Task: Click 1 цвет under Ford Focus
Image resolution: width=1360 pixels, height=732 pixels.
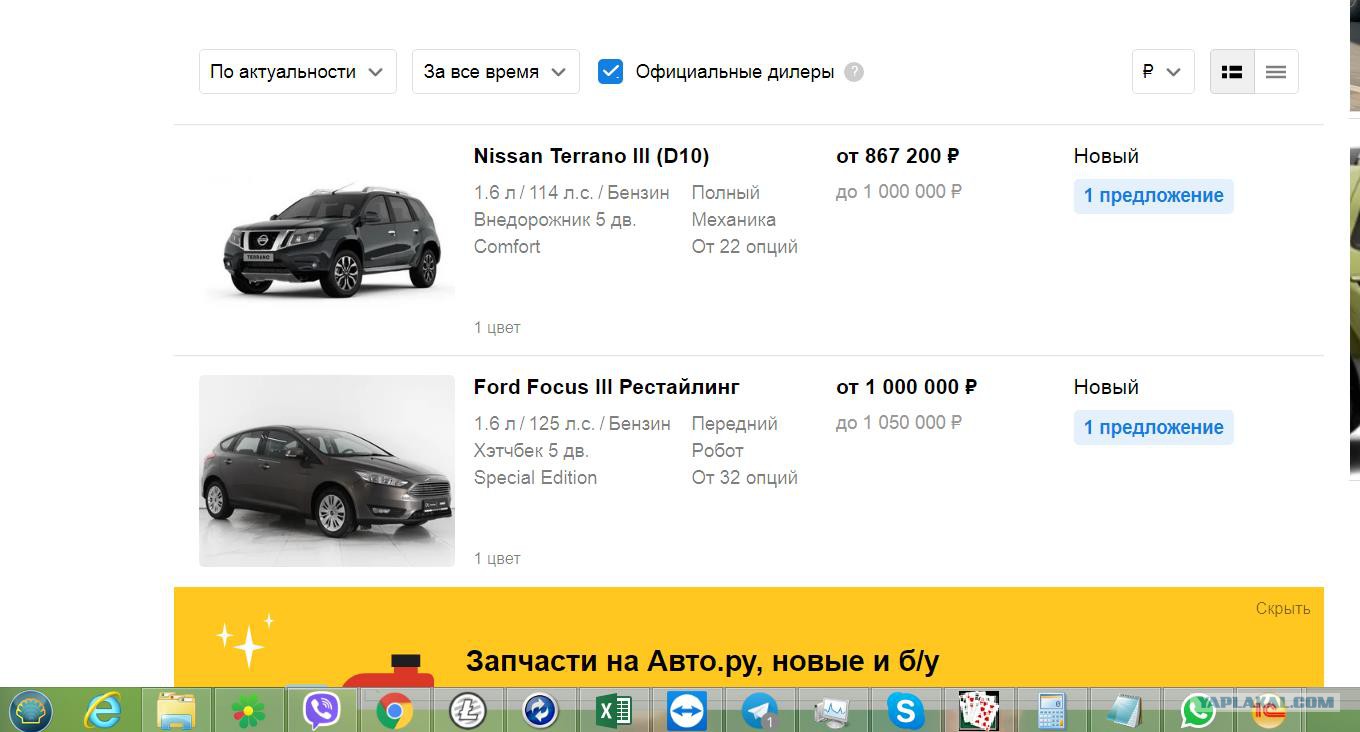Action: pyautogui.click(x=497, y=559)
